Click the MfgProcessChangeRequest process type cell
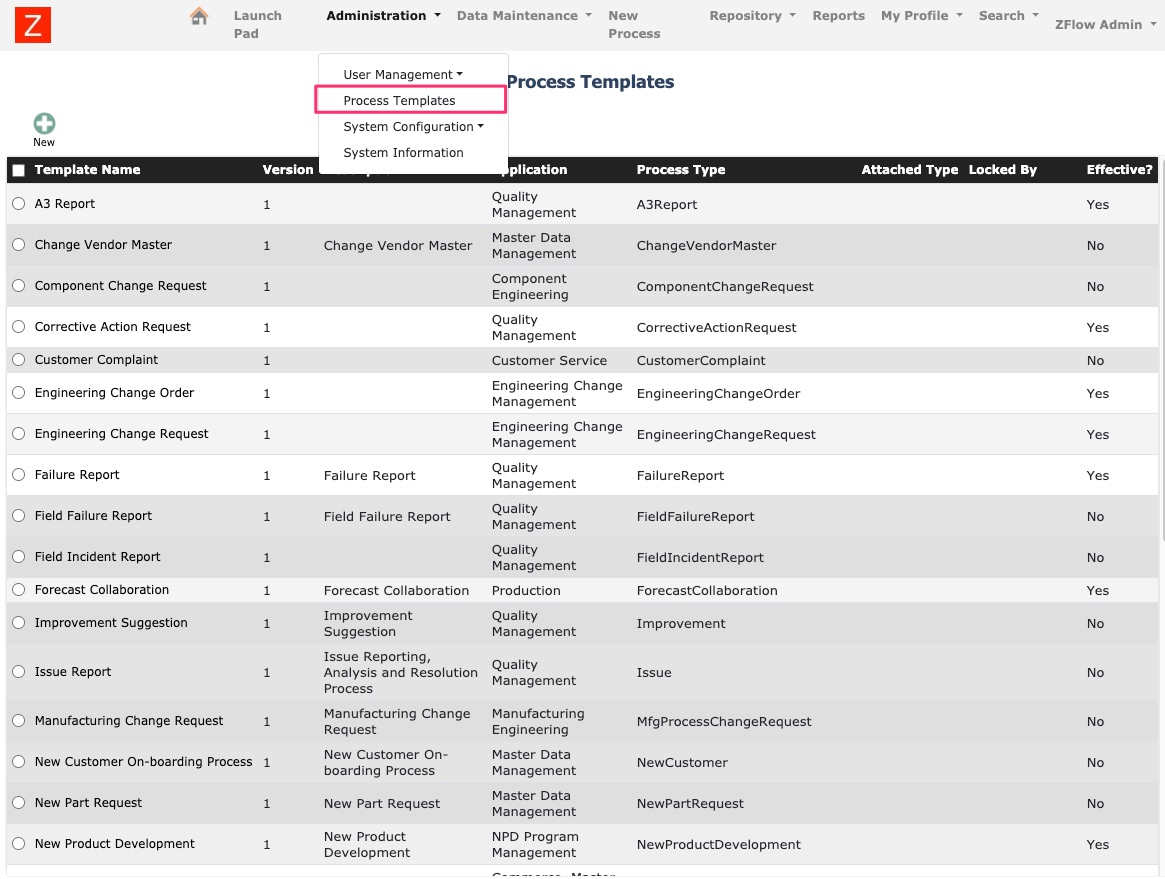 [724, 721]
